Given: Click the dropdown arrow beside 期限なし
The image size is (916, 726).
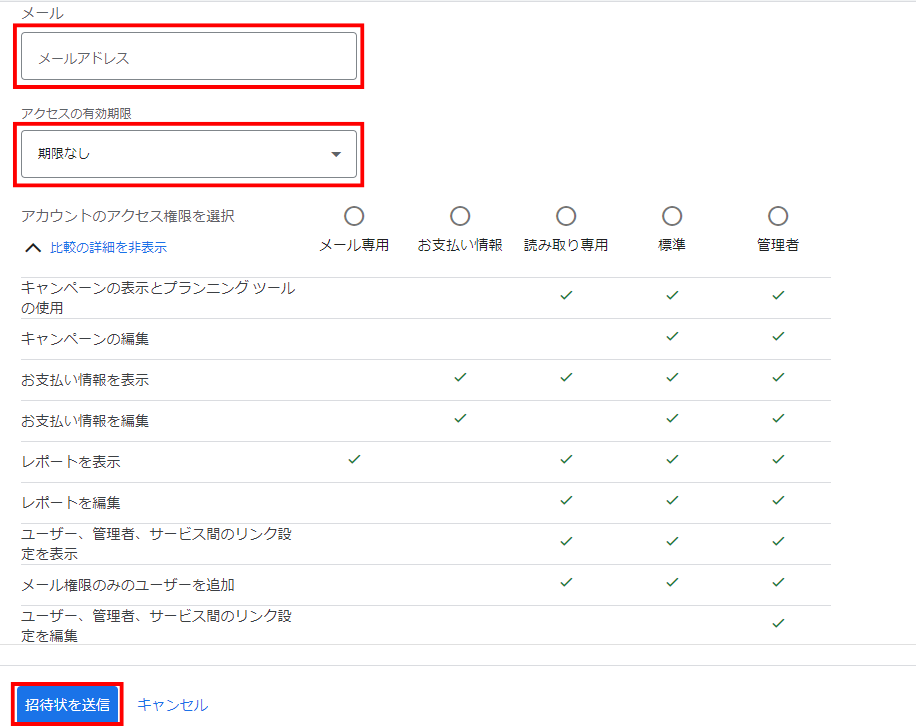Looking at the screenshot, I should coord(336,154).
